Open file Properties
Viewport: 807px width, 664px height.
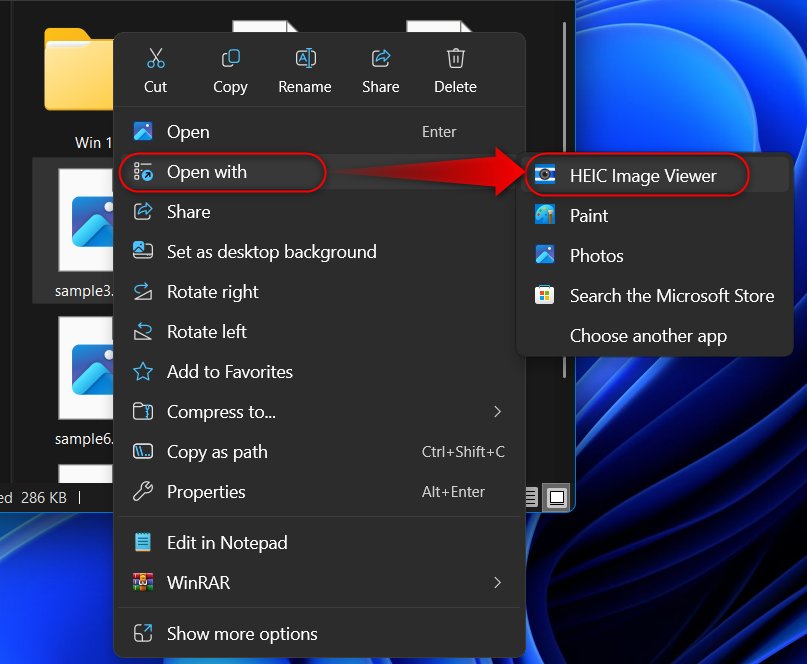[x=206, y=492]
